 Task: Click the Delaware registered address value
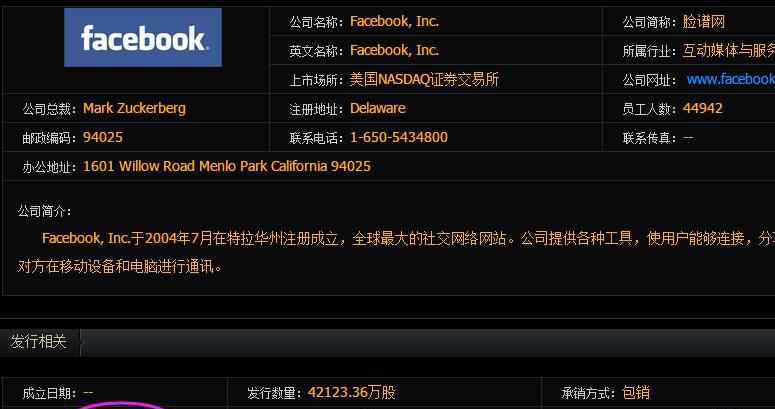[378, 108]
